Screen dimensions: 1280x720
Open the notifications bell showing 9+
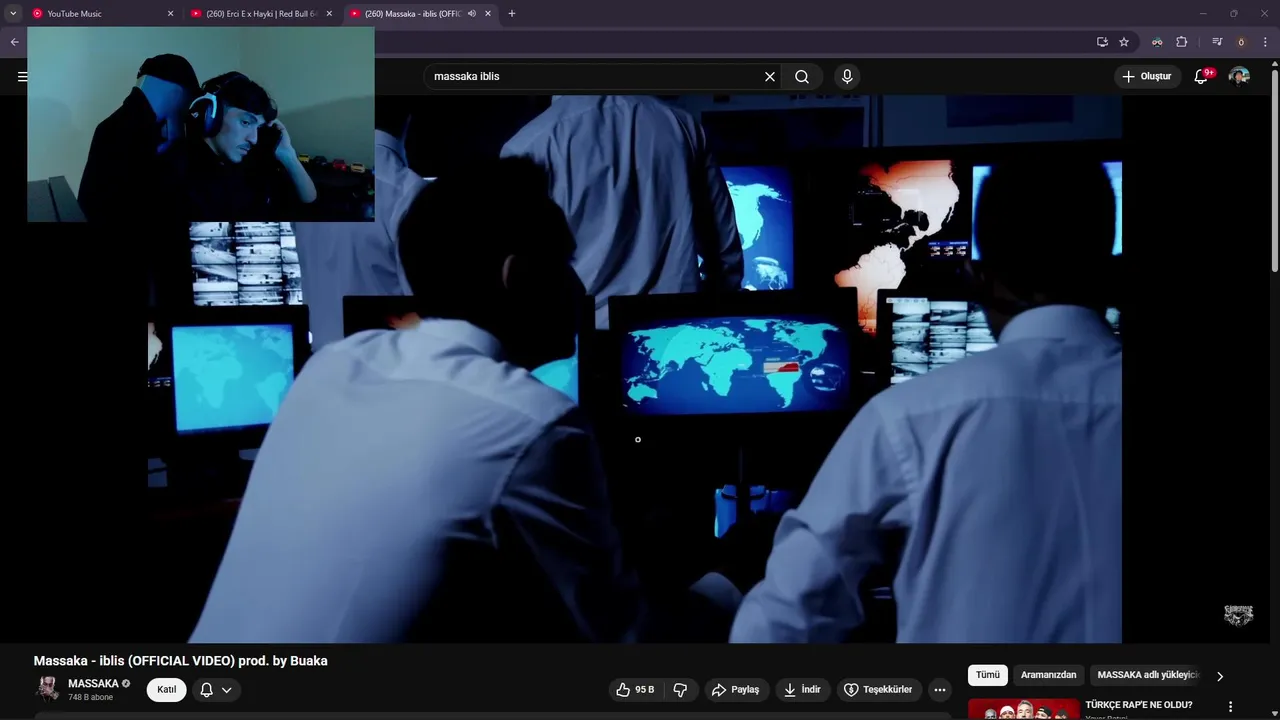tap(1202, 77)
